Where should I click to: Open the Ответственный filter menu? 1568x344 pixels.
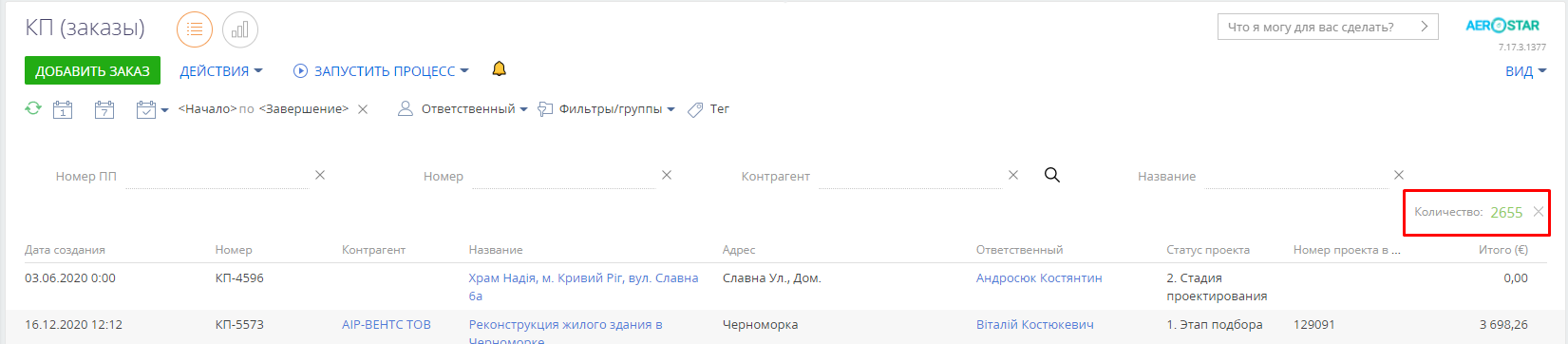click(463, 109)
